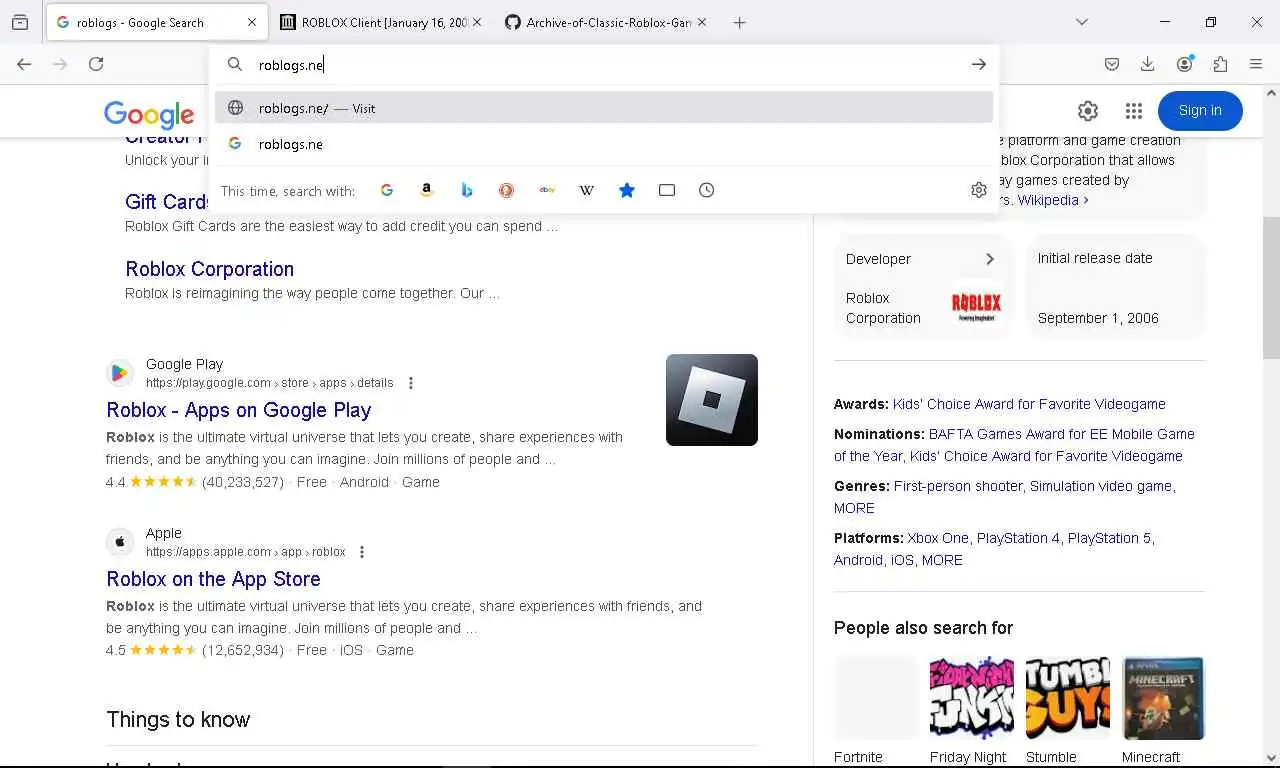Show MORE genres
Image resolution: width=1280 pixels, height=768 pixels.
click(854, 508)
